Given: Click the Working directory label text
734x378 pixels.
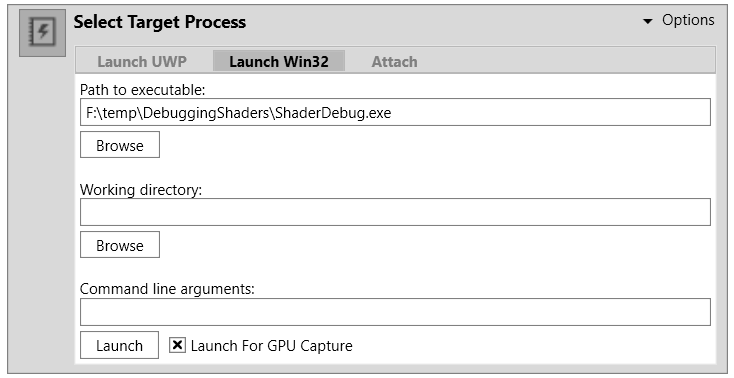Looking at the screenshot, I should tap(141, 190).
